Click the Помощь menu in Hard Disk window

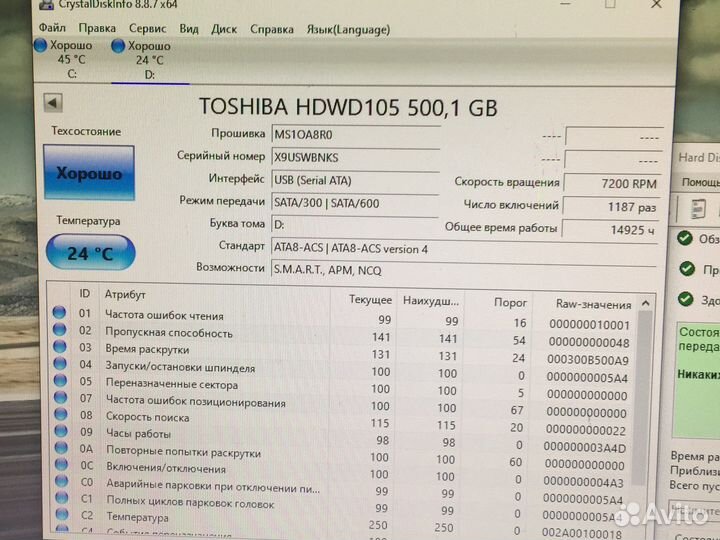pyautogui.click(x=700, y=182)
